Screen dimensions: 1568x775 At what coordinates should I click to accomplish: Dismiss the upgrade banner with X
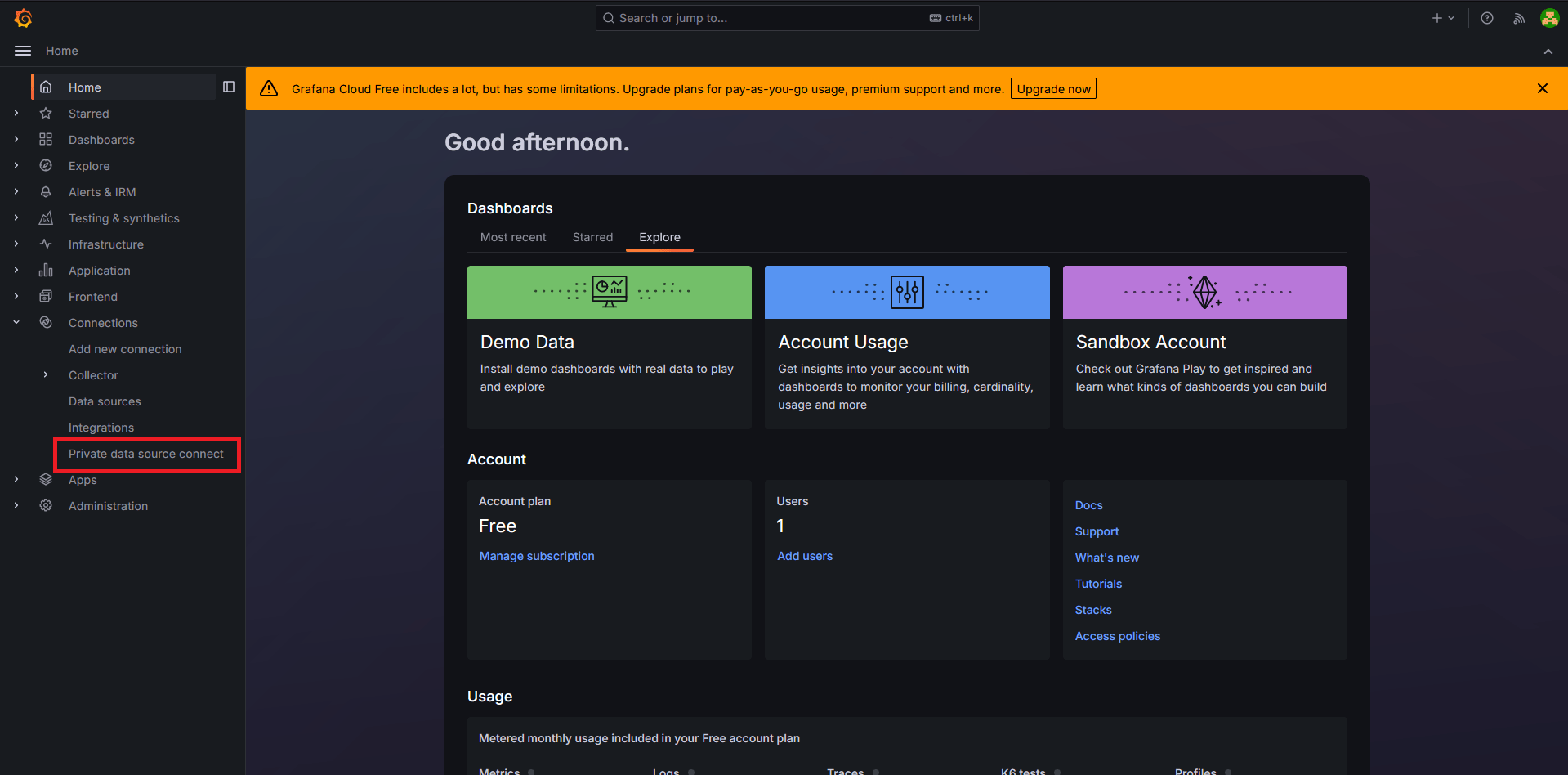tap(1543, 88)
